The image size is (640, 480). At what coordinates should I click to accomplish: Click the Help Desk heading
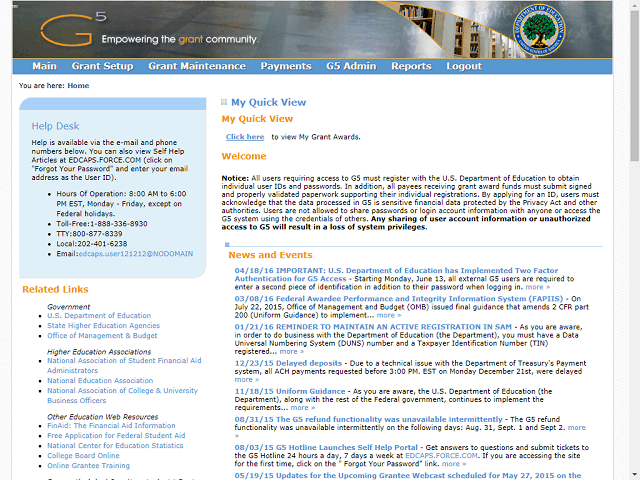tap(56, 126)
